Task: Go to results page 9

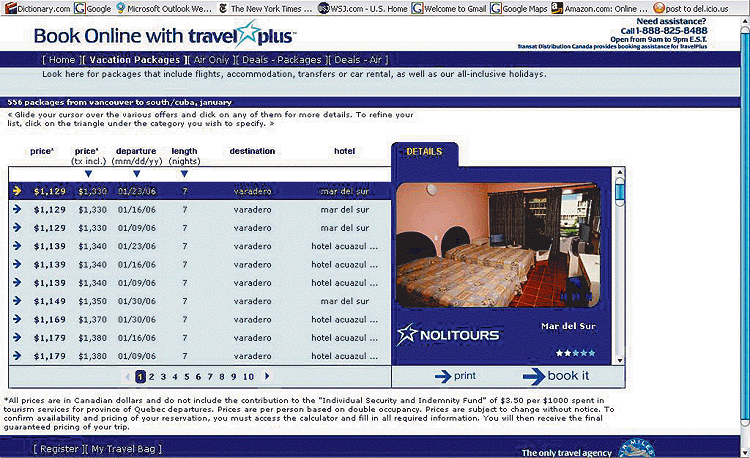Action: pos(233,377)
